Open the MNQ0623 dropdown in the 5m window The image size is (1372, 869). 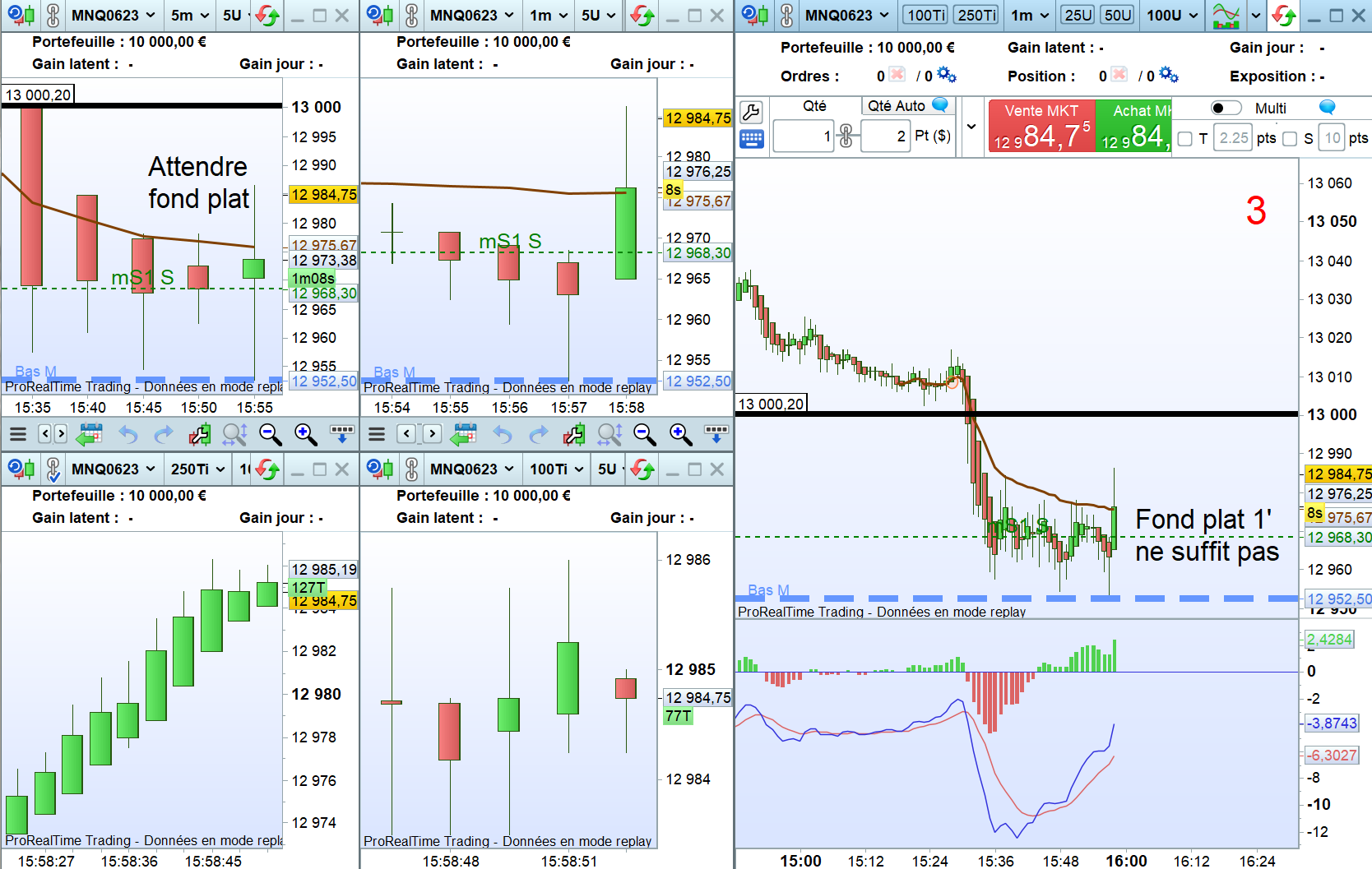[114, 16]
